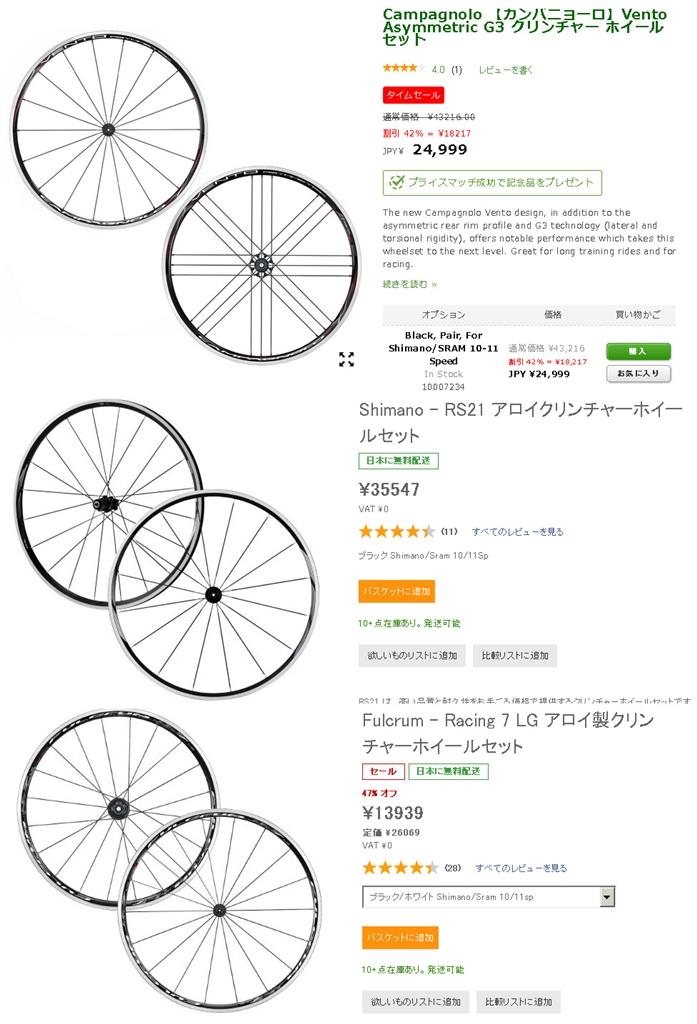Add Shimano RS21 to basket

[397, 591]
